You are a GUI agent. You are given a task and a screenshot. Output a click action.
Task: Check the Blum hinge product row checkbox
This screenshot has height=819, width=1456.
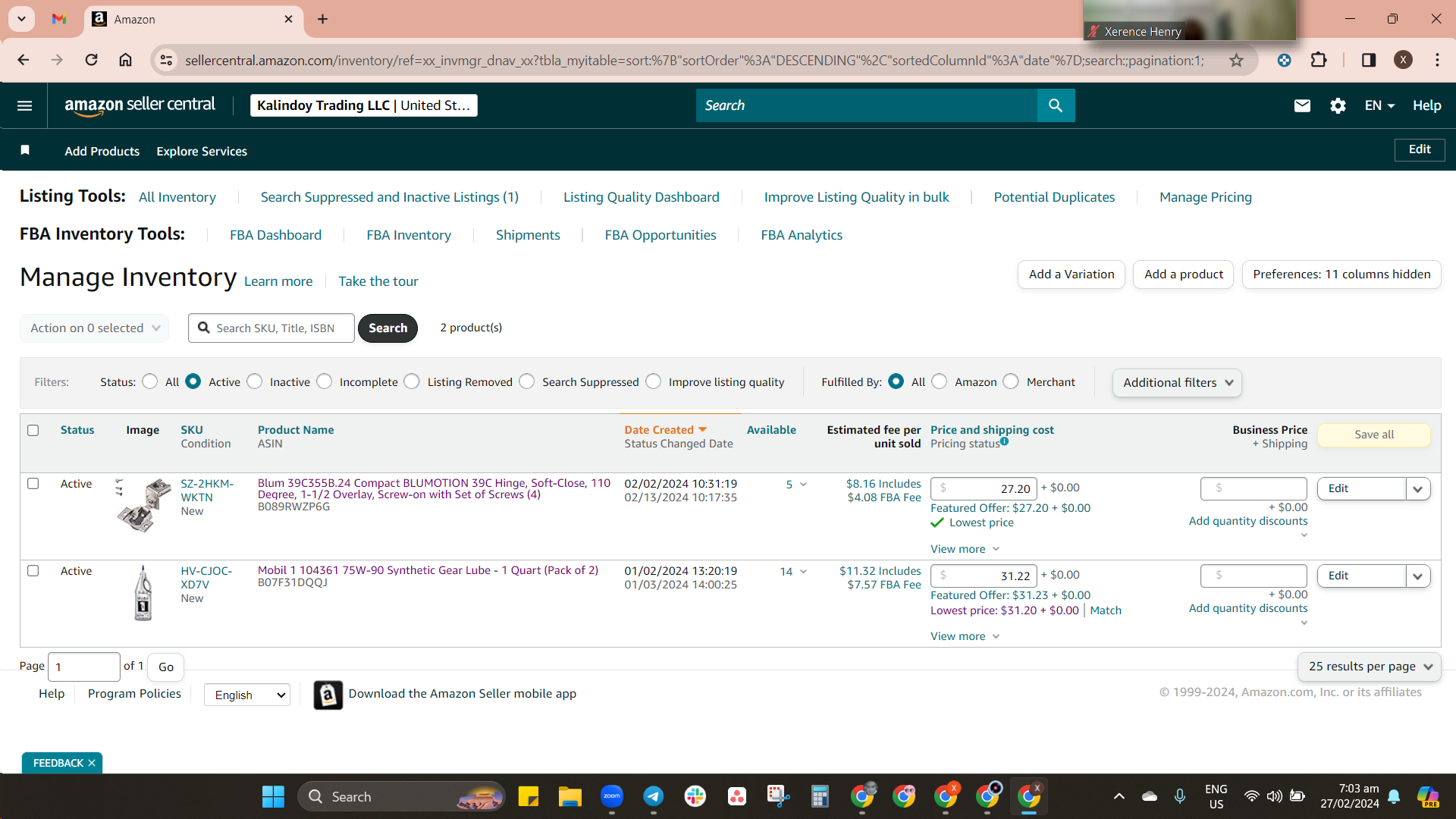33,483
